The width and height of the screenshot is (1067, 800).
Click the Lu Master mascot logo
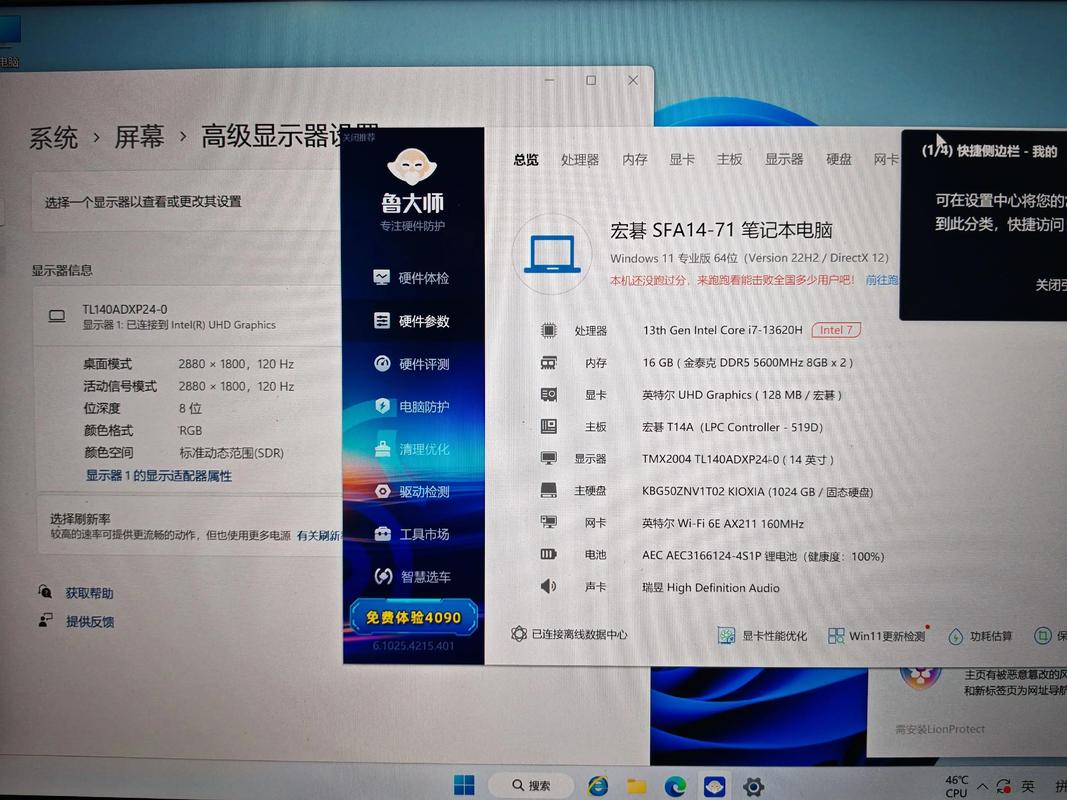pyautogui.click(x=412, y=167)
